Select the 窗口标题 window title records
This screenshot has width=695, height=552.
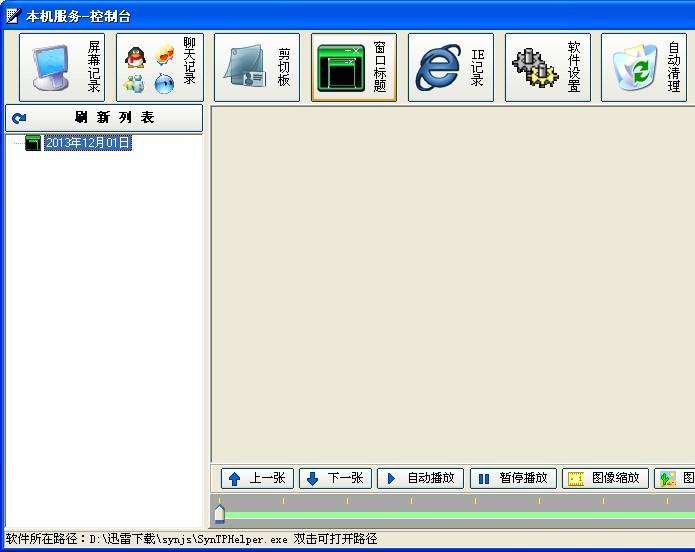353,67
